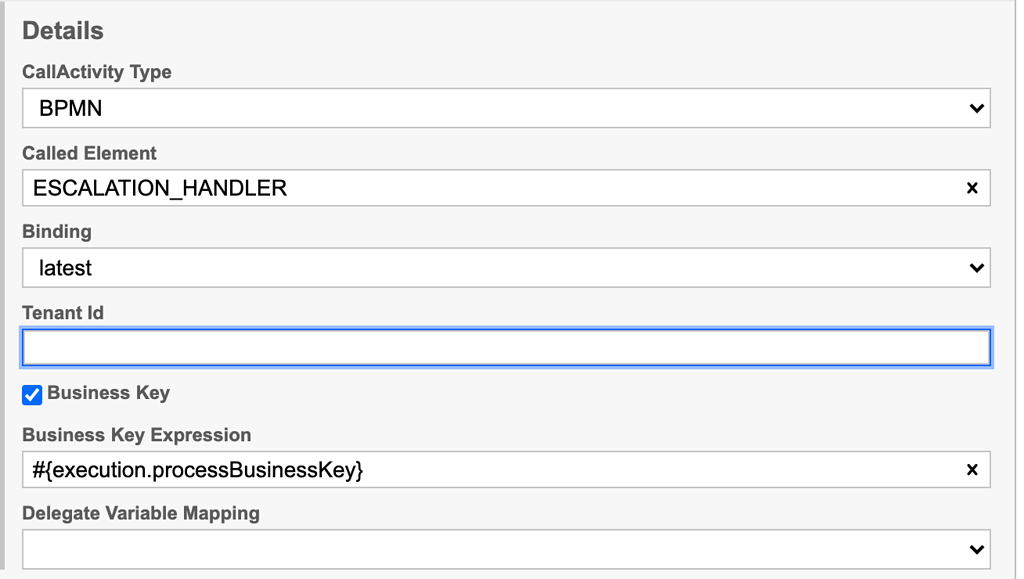Expand the Binding select showing latest
This screenshot has width=1024, height=579.
(x=500, y=268)
